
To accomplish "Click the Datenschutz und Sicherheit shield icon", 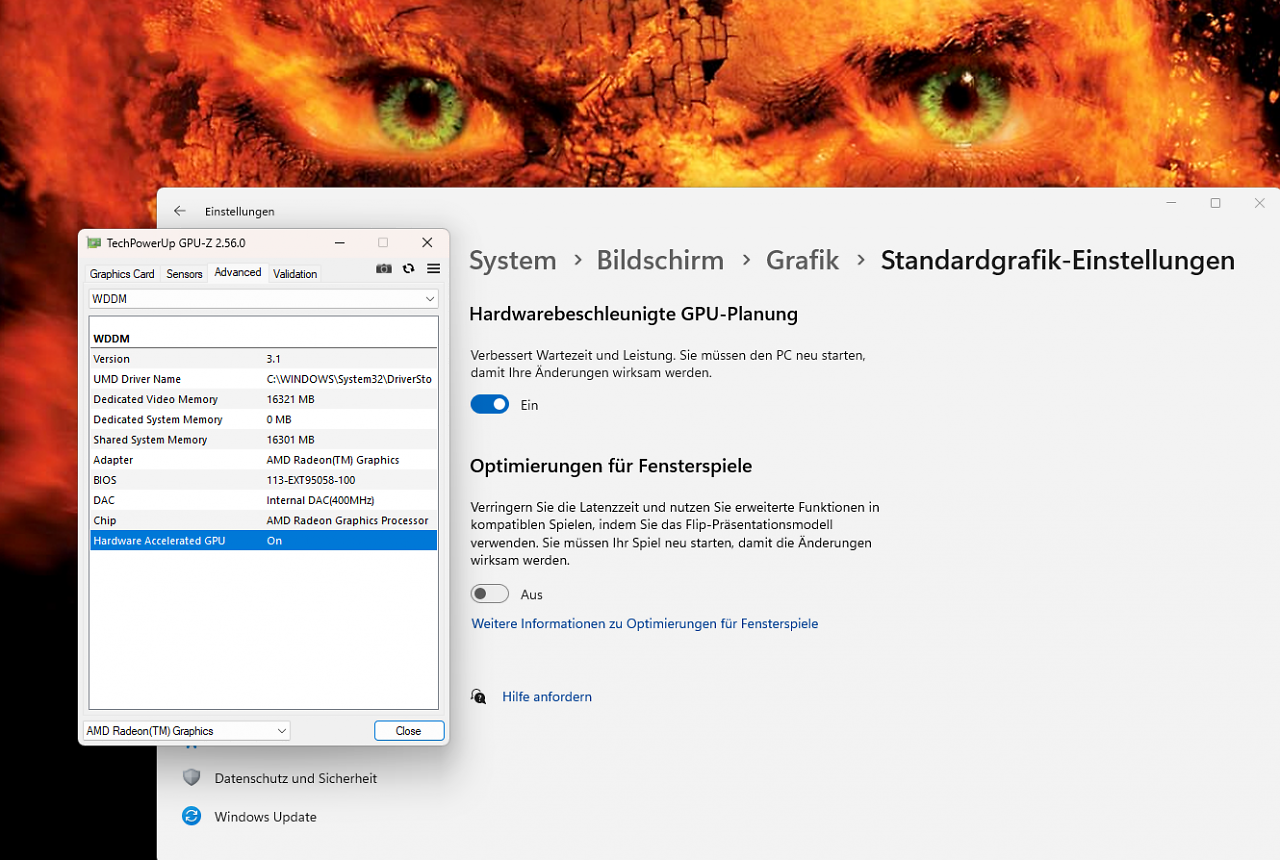I will click(x=191, y=777).
